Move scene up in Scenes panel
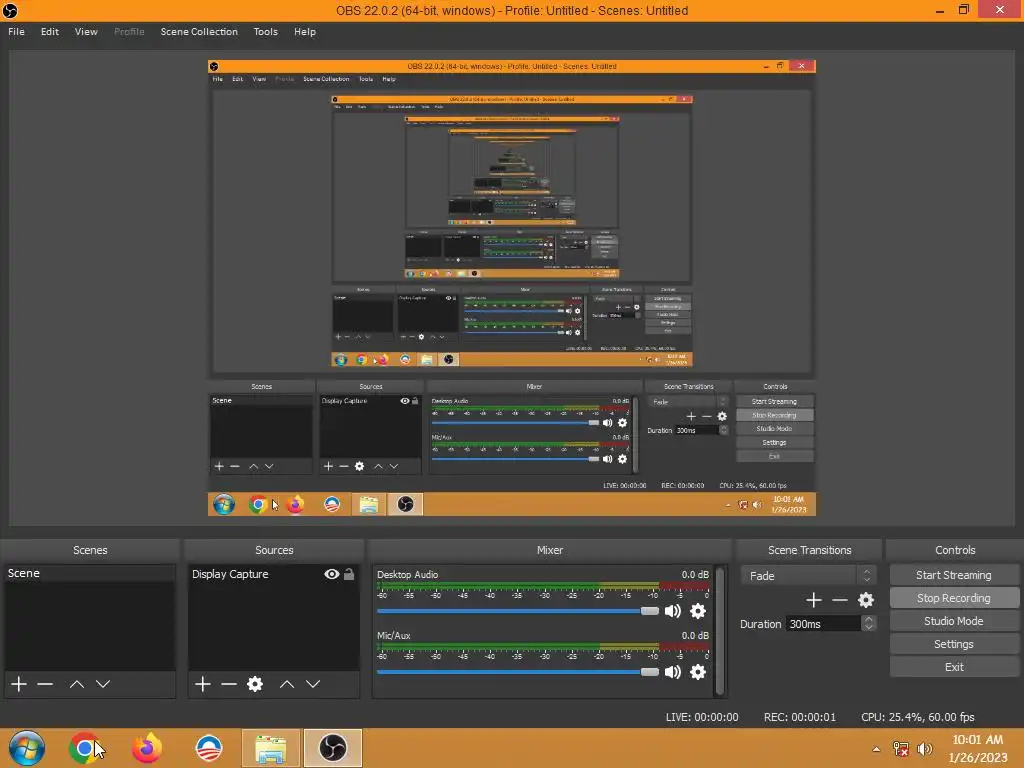This screenshot has width=1024, height=768. click(76, 684)
